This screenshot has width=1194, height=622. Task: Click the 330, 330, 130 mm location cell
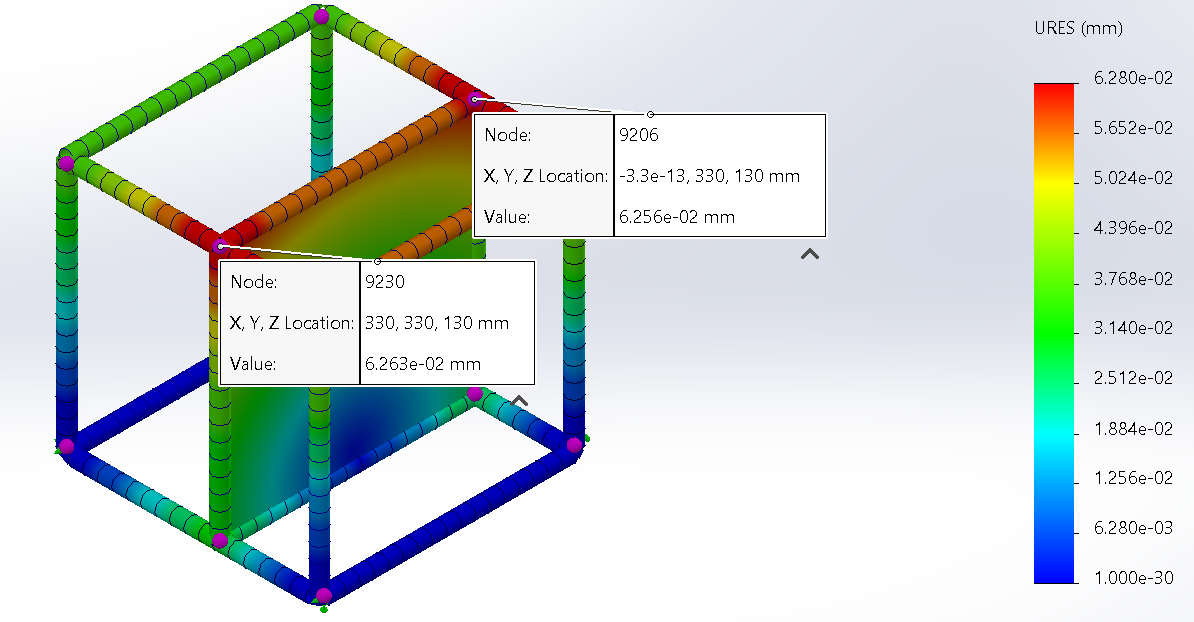point(438,323)
